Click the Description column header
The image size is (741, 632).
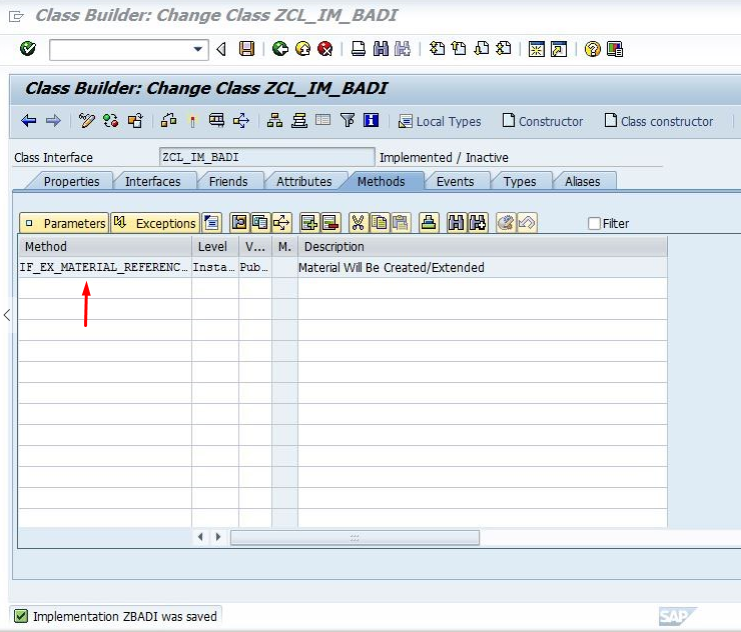482,246
